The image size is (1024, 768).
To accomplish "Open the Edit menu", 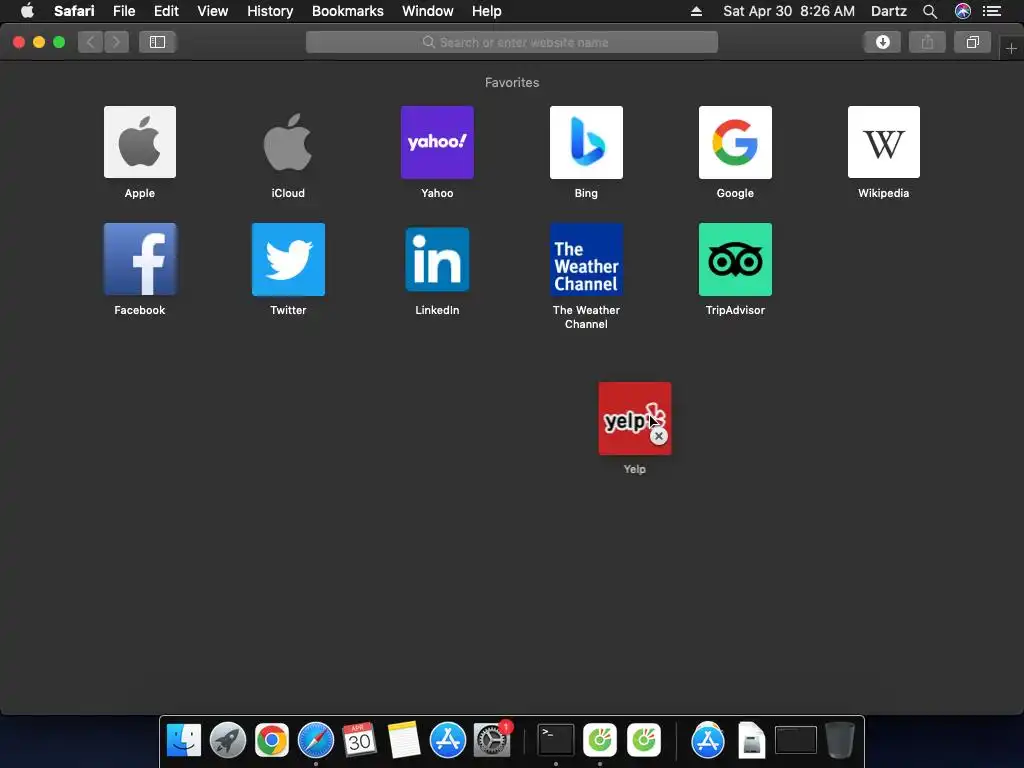I will pyautogui.click(x=166, y=11).
